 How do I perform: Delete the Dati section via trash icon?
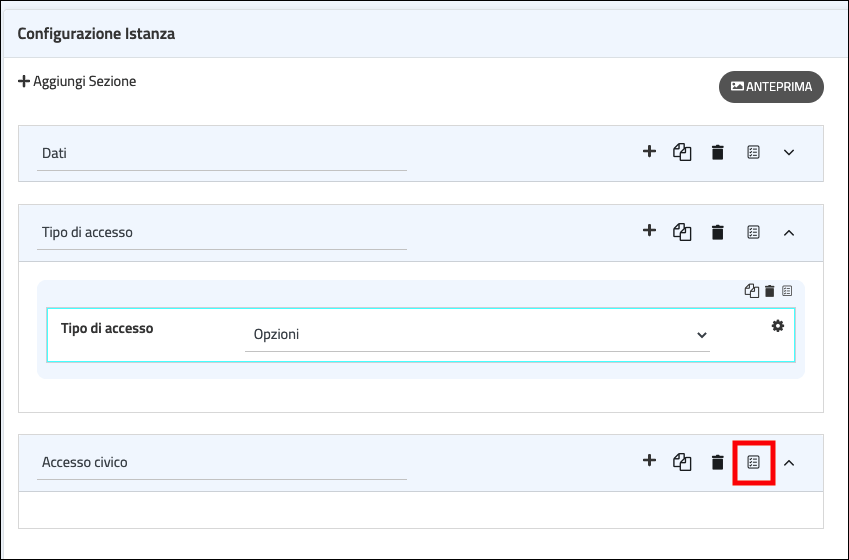(717, 153)
